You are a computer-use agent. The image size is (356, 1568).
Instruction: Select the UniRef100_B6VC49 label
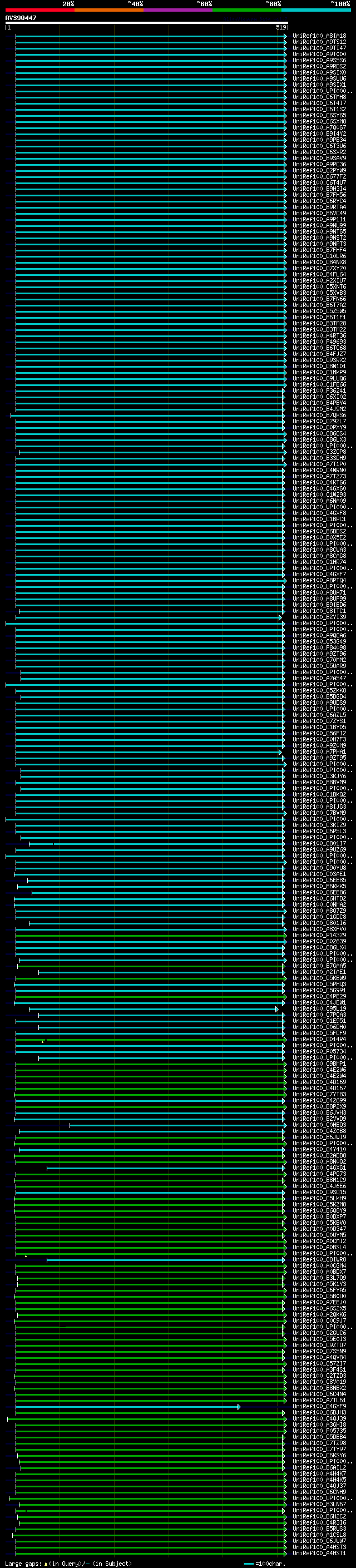[x=319, y=214]
